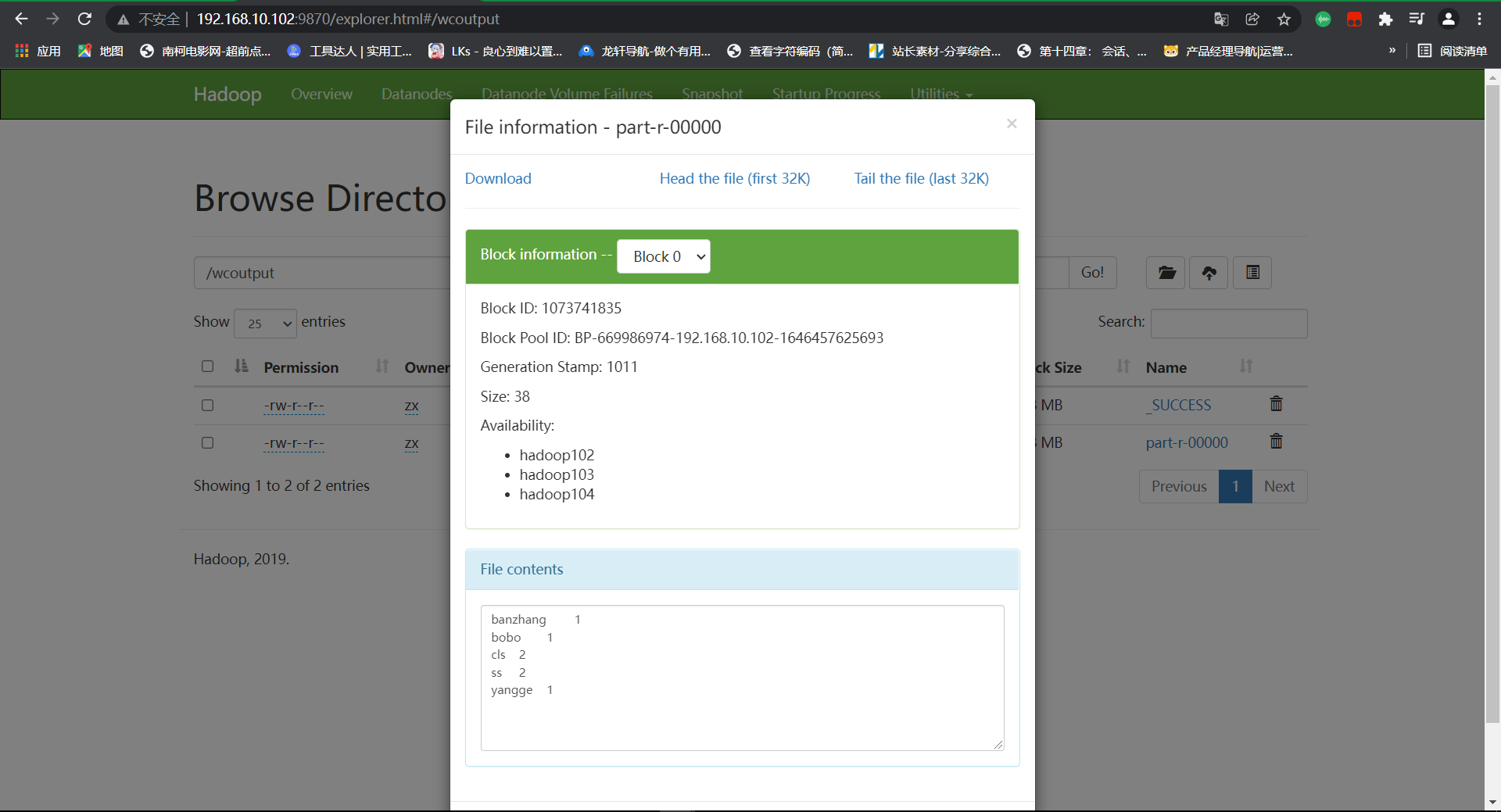
Task: Click Head the file (first 32K)
Action: [x=735, y=179]
